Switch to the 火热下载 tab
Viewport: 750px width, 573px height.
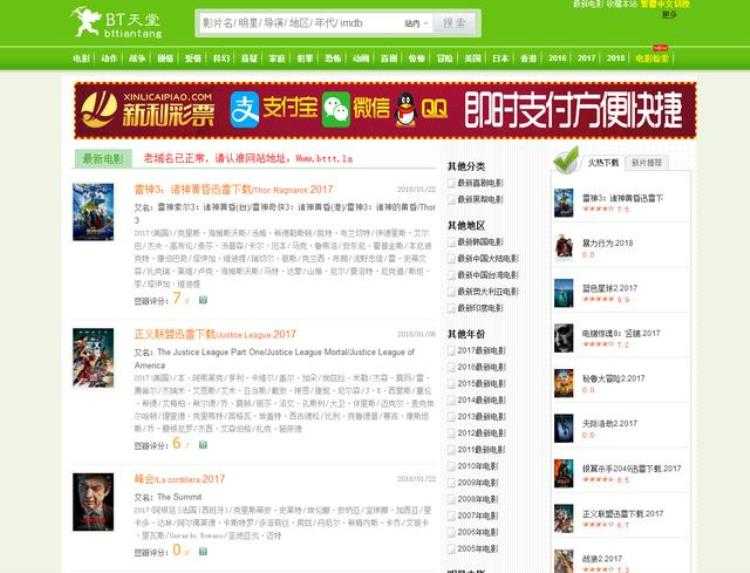(604, 161)
